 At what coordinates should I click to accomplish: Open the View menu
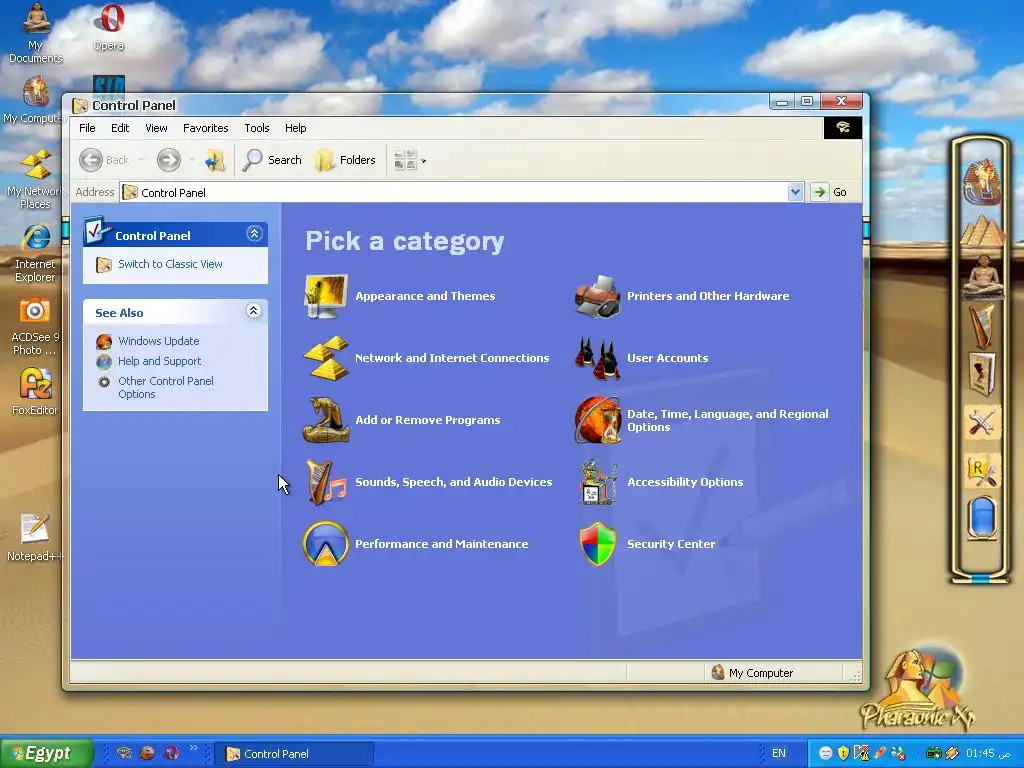(x=156, y=128)
